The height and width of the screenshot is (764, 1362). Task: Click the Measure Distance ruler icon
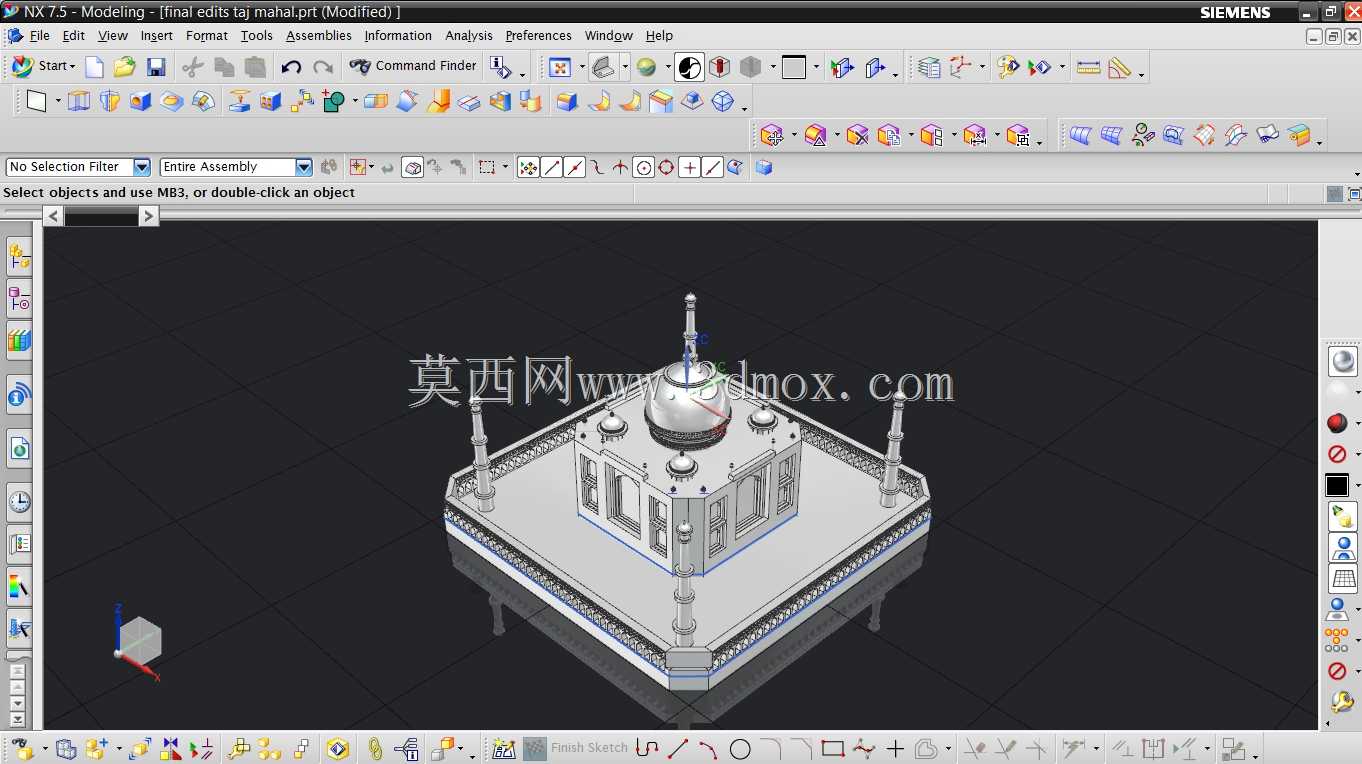[x=1089, y=67]
